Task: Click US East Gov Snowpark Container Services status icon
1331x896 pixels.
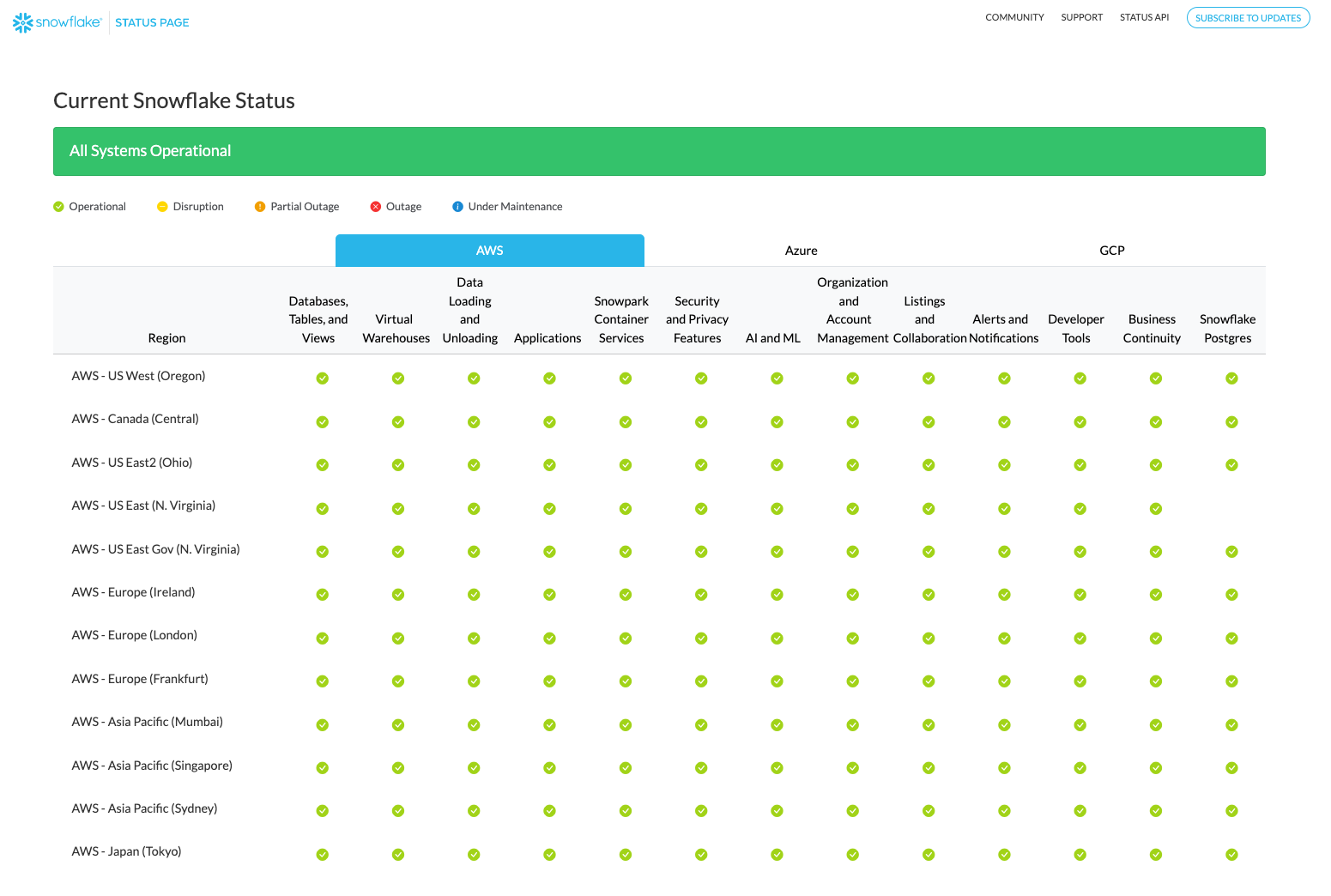Action: pos(626,552)
